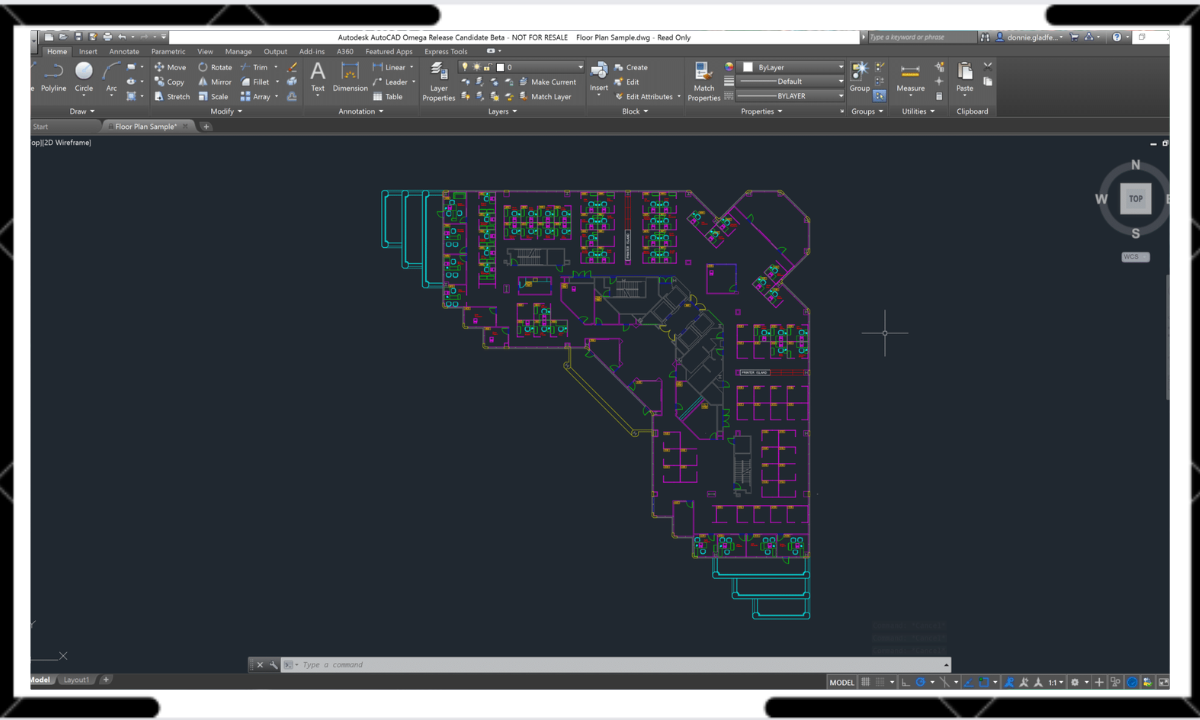1200x720 pixels.
Task: Open the layer selection dropdown
Action: (580, 67)
